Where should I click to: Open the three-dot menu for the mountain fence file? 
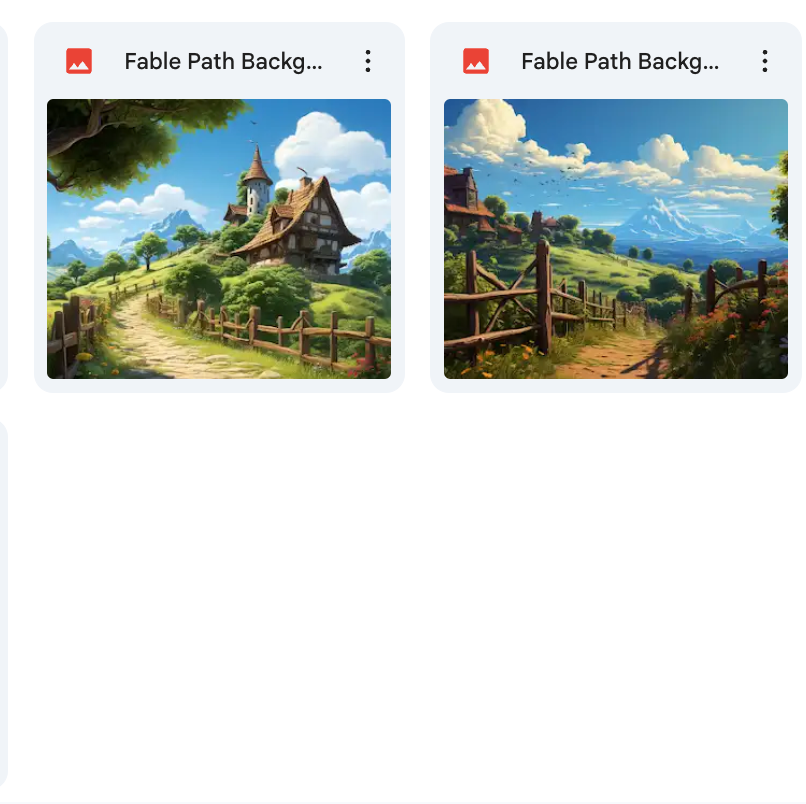coord(765,61)
